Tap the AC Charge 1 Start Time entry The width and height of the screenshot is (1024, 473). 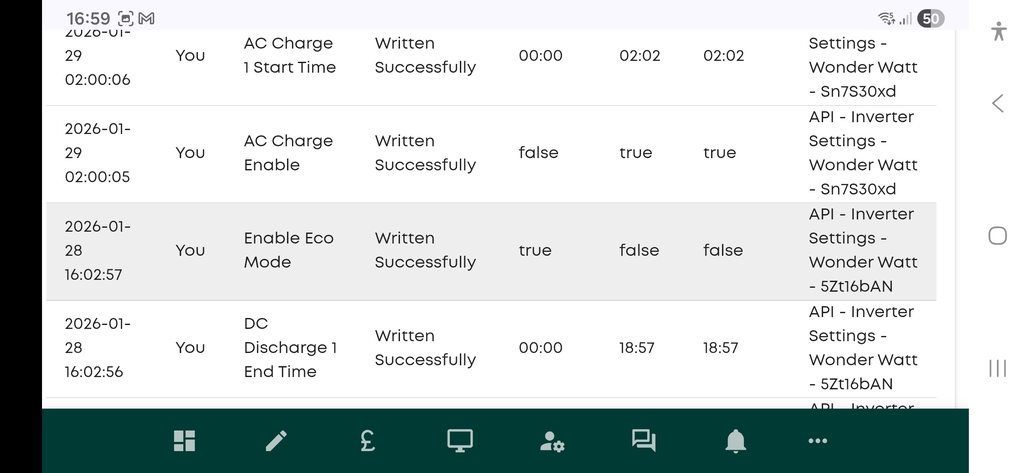tap(290, 56)
